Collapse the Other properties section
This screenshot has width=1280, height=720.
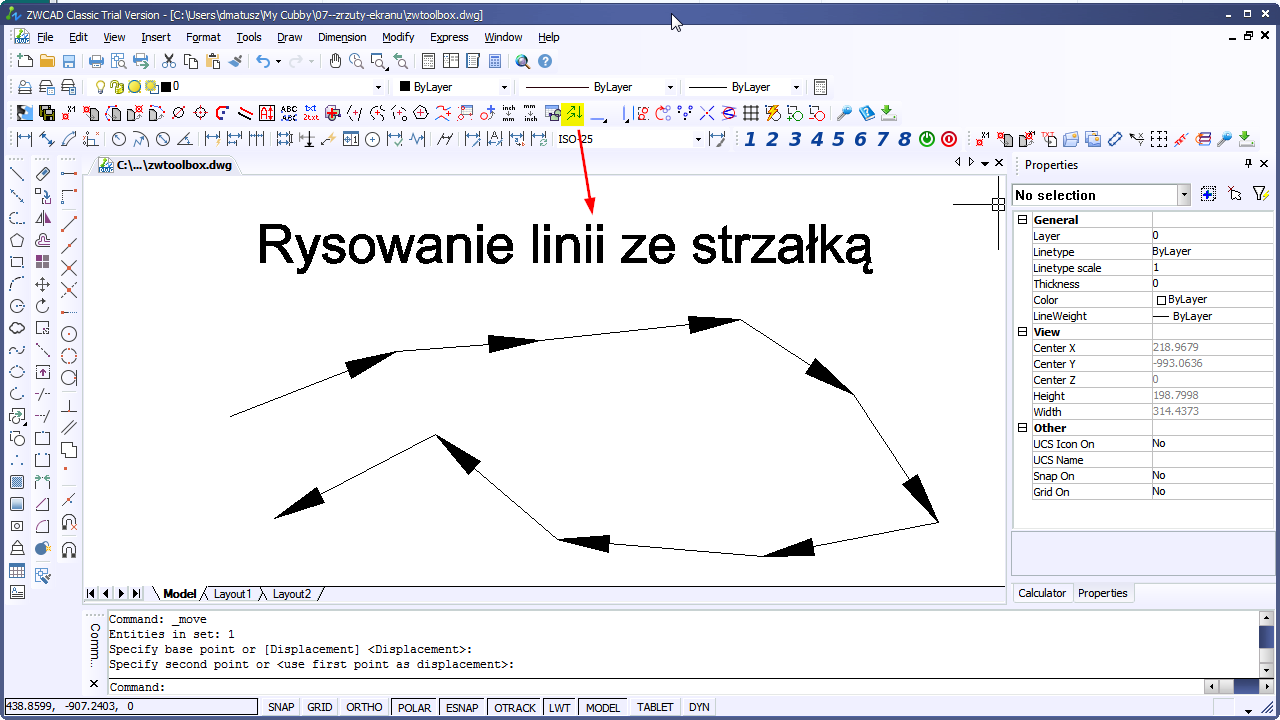pyautogui.click(x=1022, y=428)
